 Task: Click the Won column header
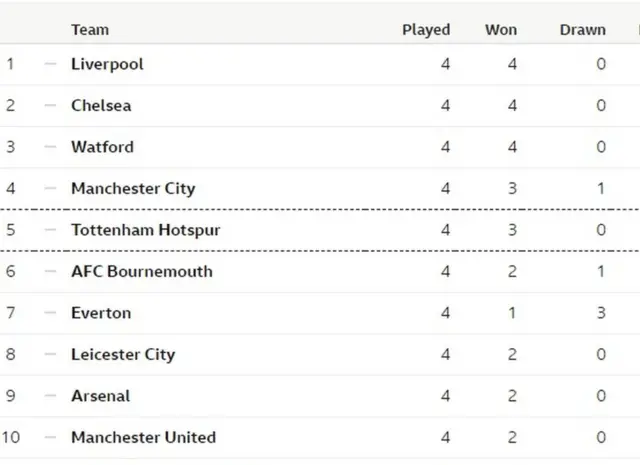[x=501, y=30]
